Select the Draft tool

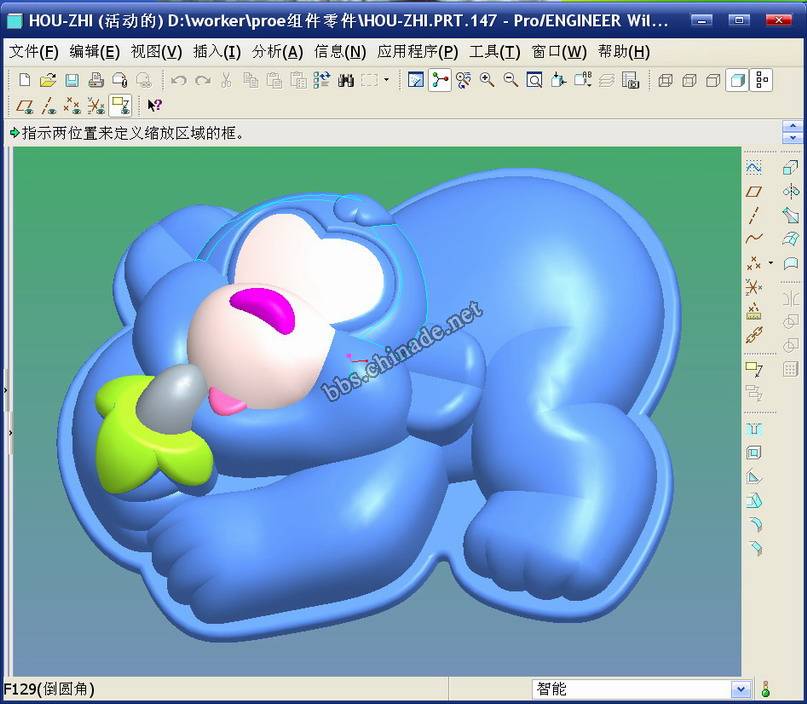[753, 500]
